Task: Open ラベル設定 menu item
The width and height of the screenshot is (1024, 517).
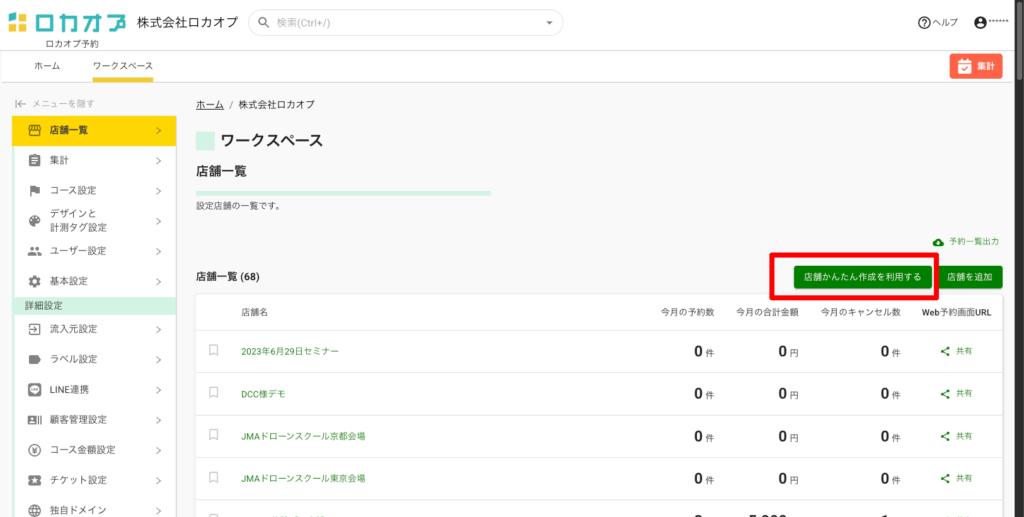Action: [94, 360]
